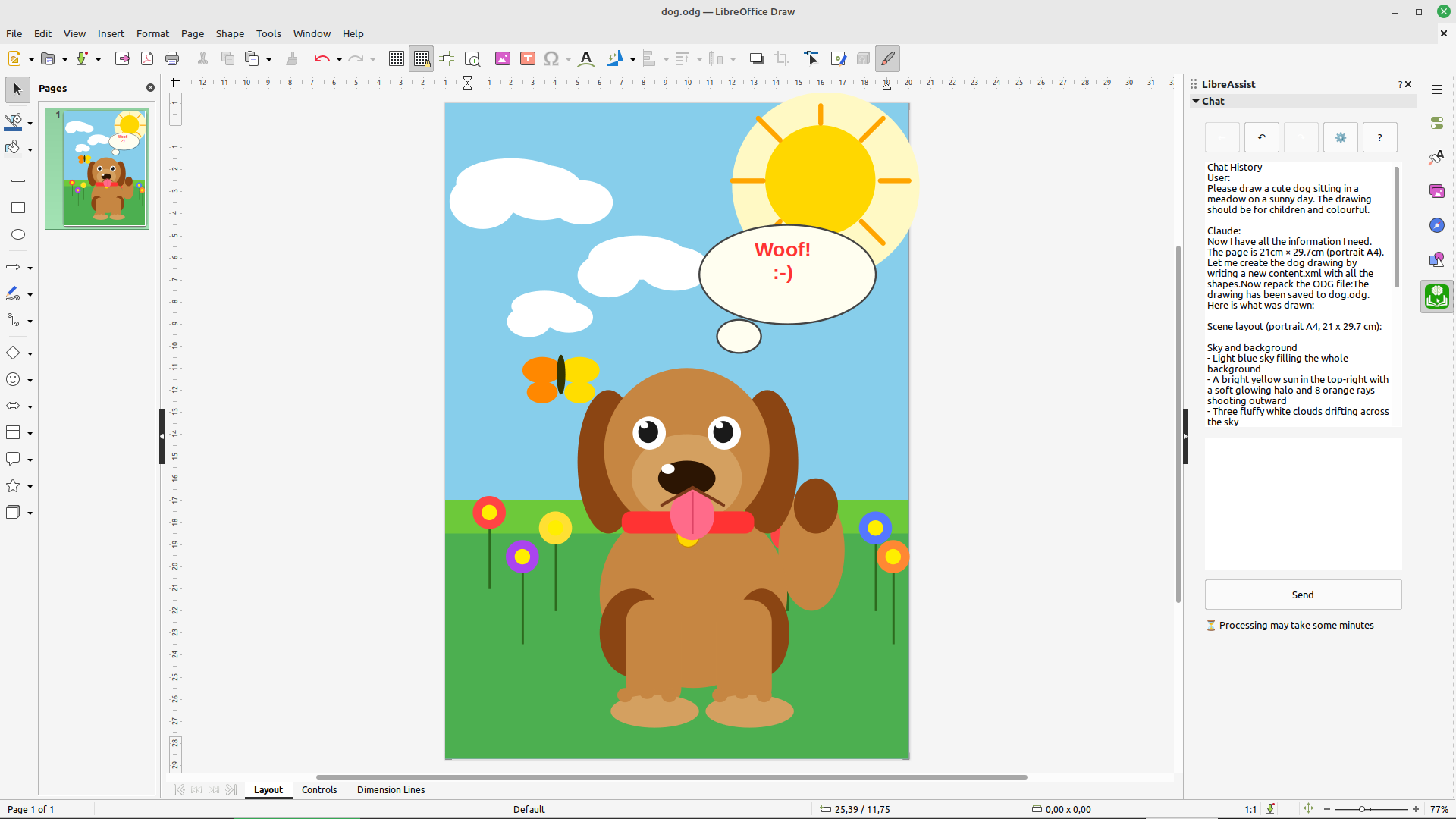Viewport: 1456px width, 819px height.
Task: Select the Rectangle drawing tool
Action: pos(18,208)
